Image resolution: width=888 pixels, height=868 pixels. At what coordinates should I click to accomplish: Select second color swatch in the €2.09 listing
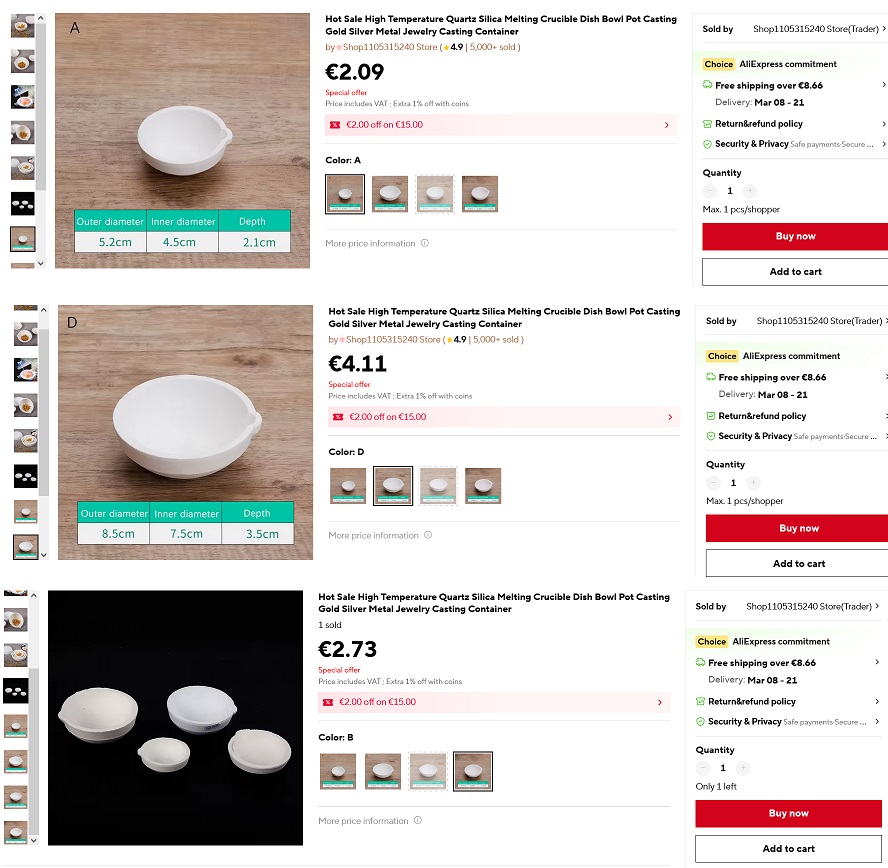(x=390, y=194)
